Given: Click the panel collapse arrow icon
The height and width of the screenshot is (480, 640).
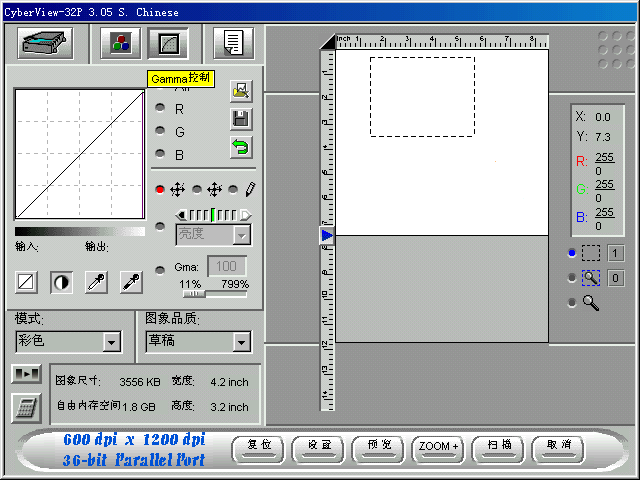Looking at the screenshot, I should pos(26,373).
